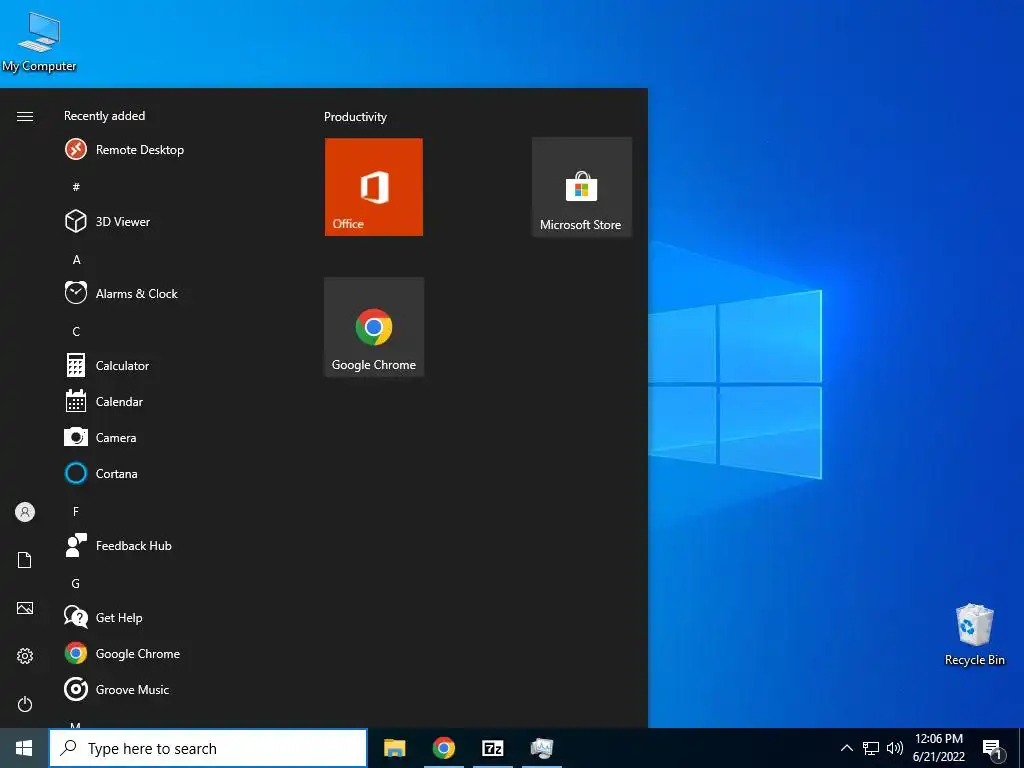
Task: Focus the taskbar search box
Action: pos(208,748)
